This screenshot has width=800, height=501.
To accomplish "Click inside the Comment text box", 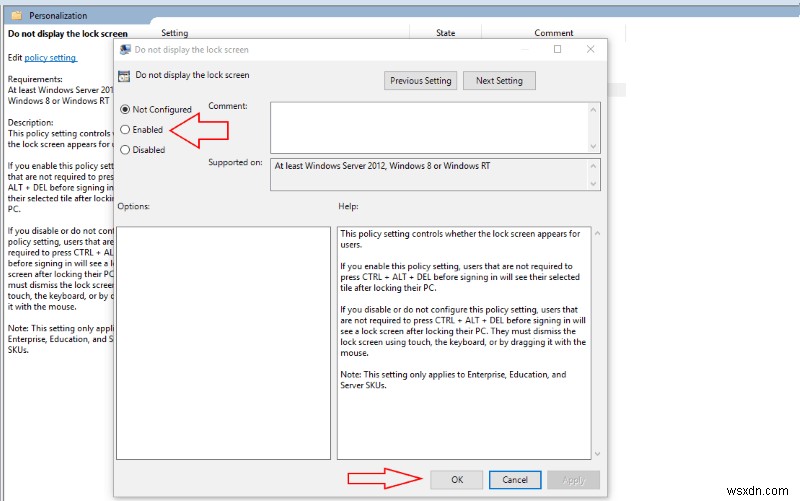I will 430,128.
